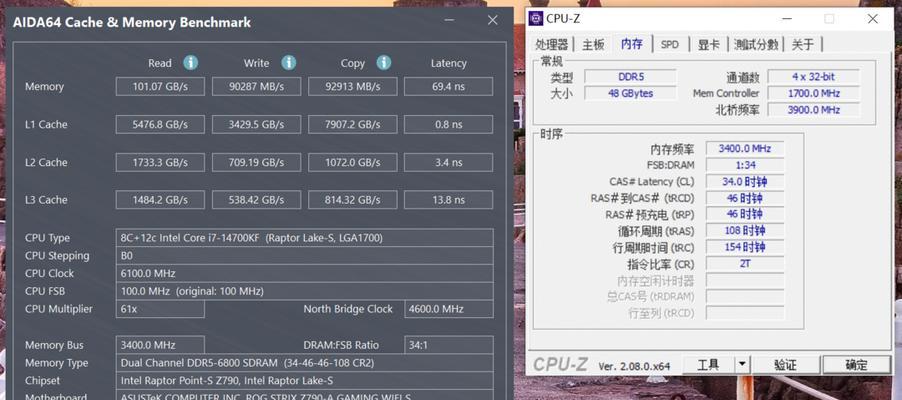Click the L3 Cache Read value 1484.2 GB/s
This screenshot has width=902, height=400.
coord(160,200)
